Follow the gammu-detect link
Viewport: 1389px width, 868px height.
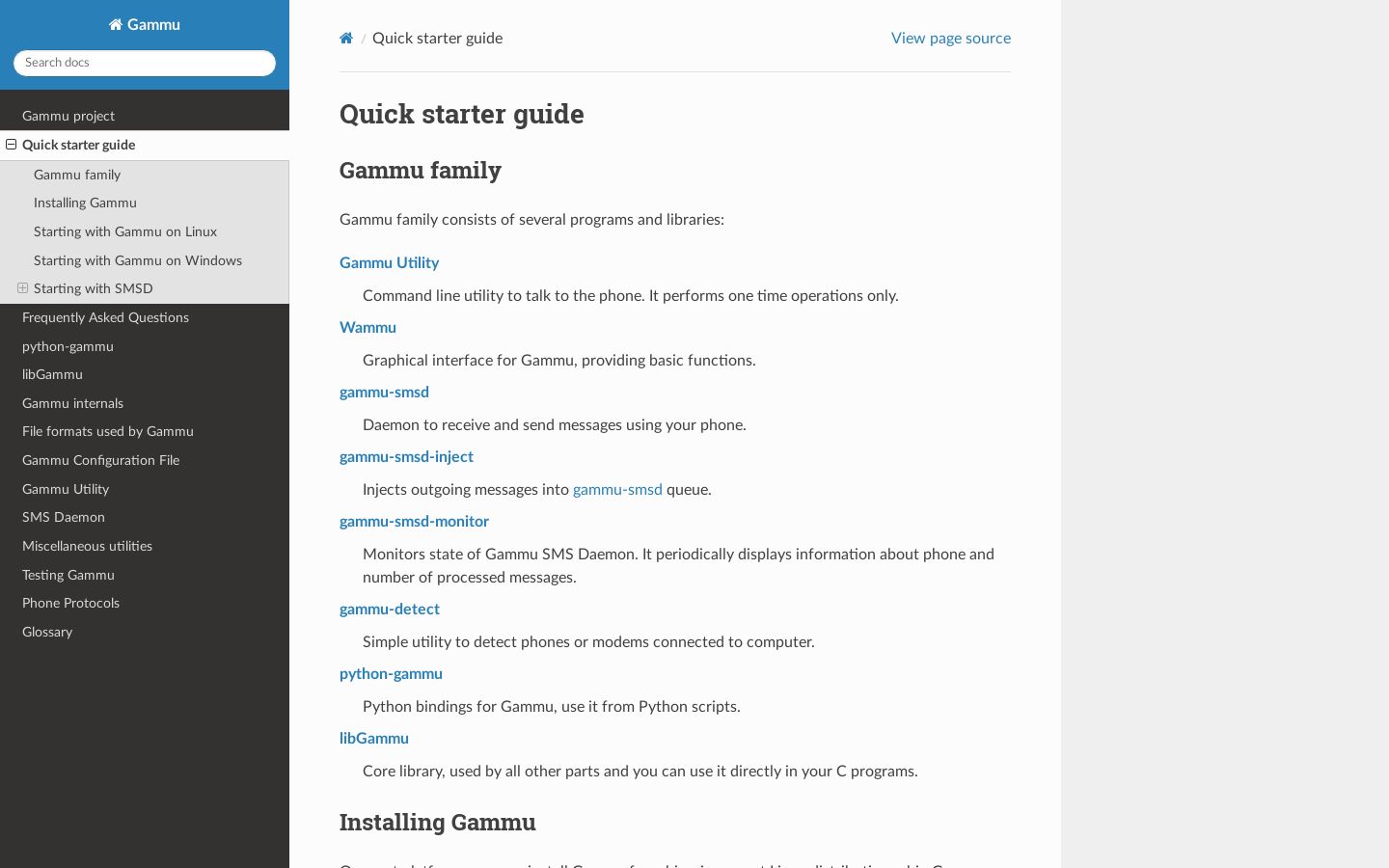390,610
